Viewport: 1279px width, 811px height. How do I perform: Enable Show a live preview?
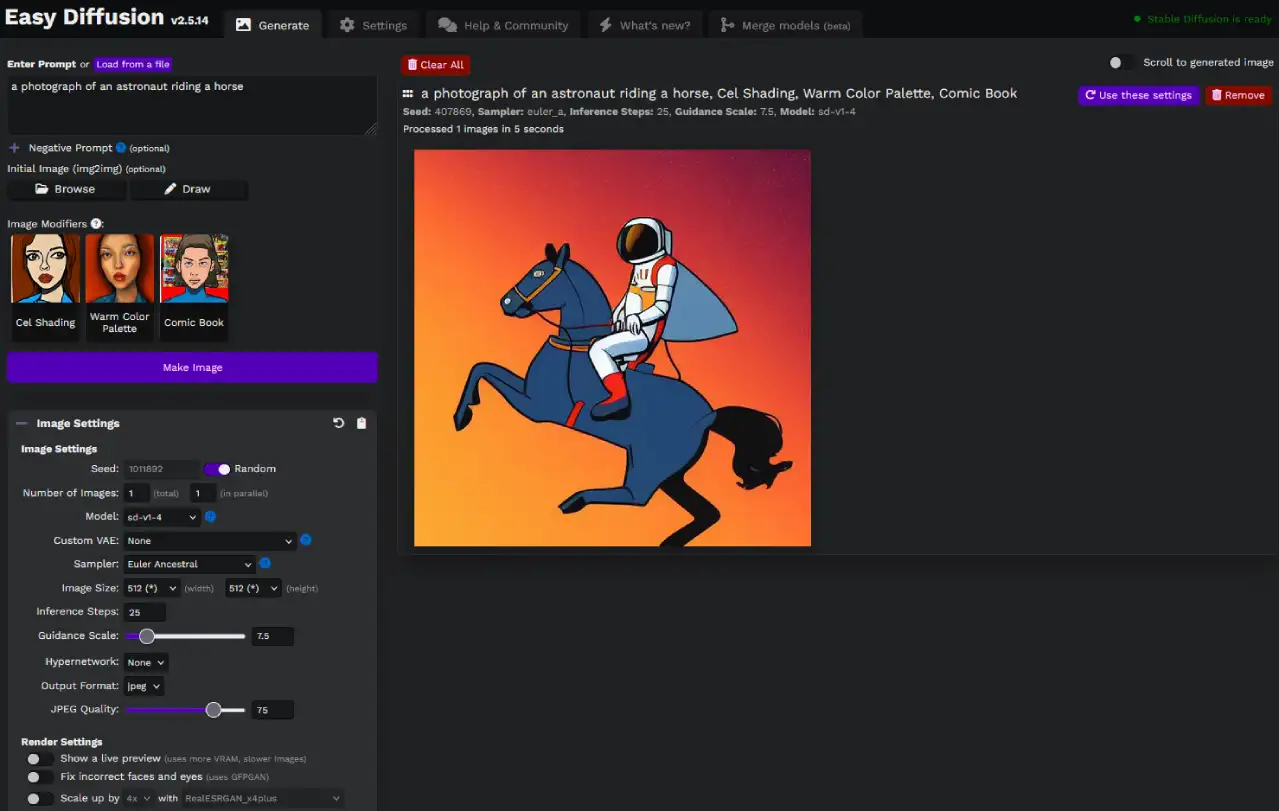point(40,759)
